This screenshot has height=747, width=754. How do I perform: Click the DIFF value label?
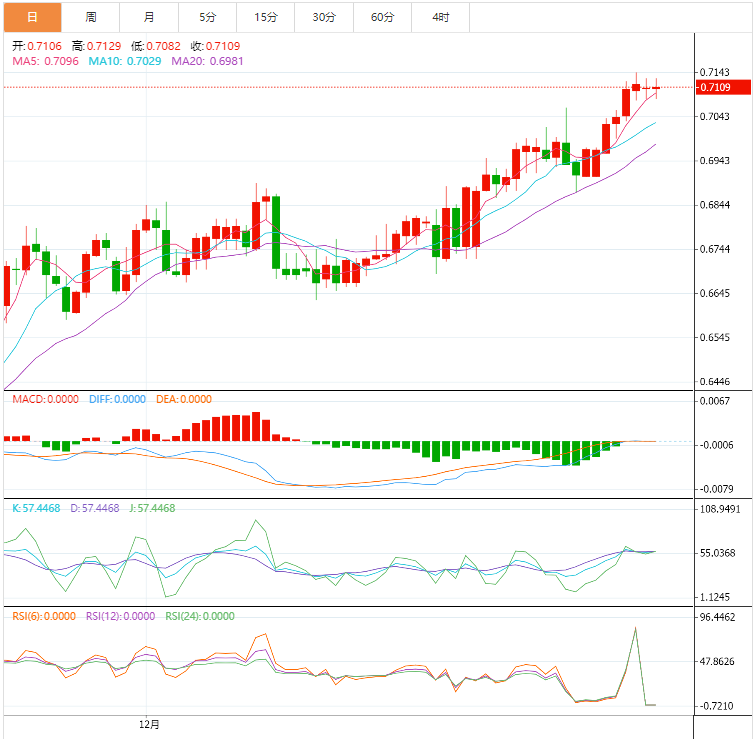117,399
